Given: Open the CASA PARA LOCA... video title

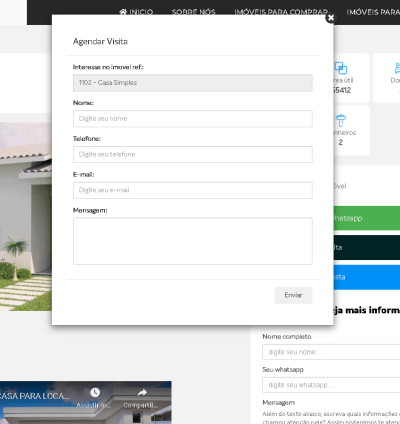Looking at the screenshot, I should pos(35,396).
